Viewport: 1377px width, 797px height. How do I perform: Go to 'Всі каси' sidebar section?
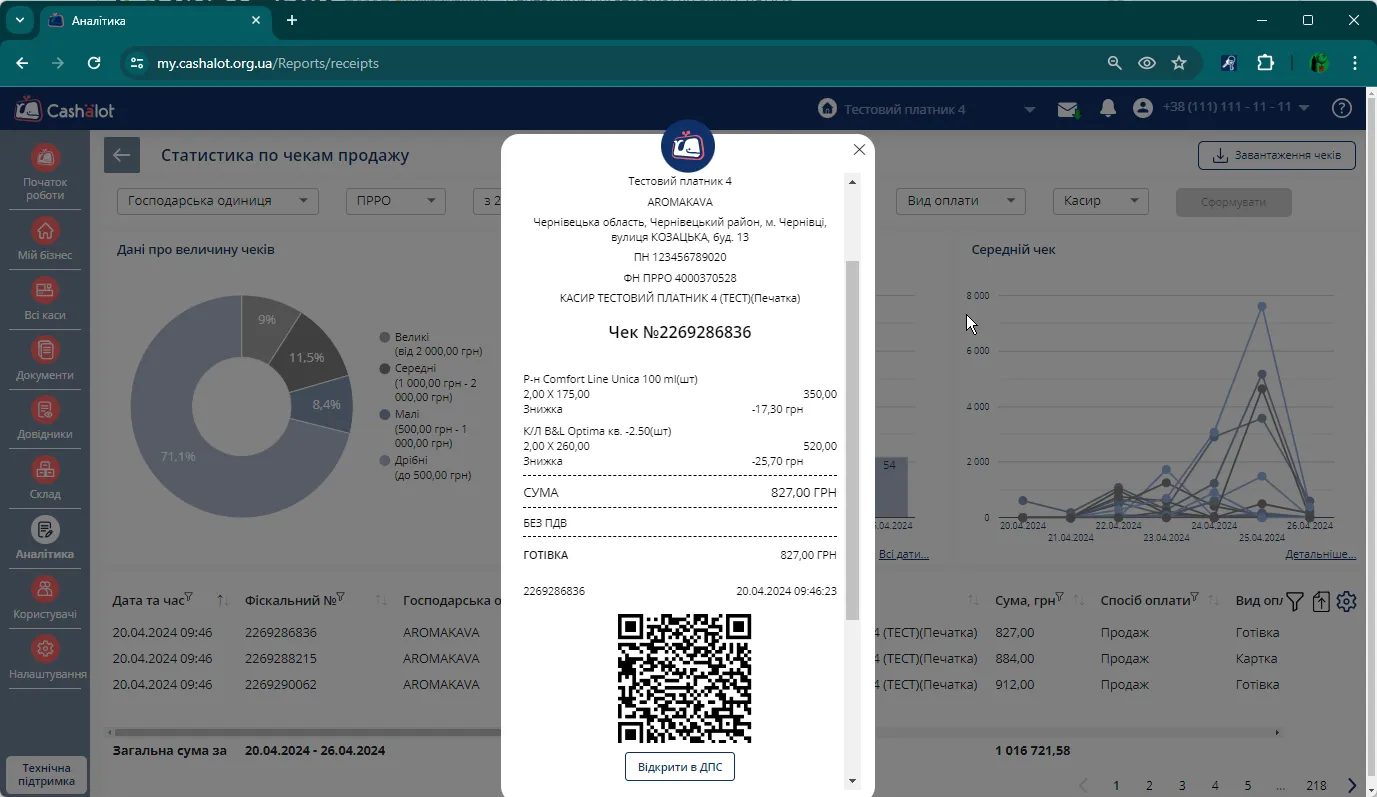click(x=45, y=300)
